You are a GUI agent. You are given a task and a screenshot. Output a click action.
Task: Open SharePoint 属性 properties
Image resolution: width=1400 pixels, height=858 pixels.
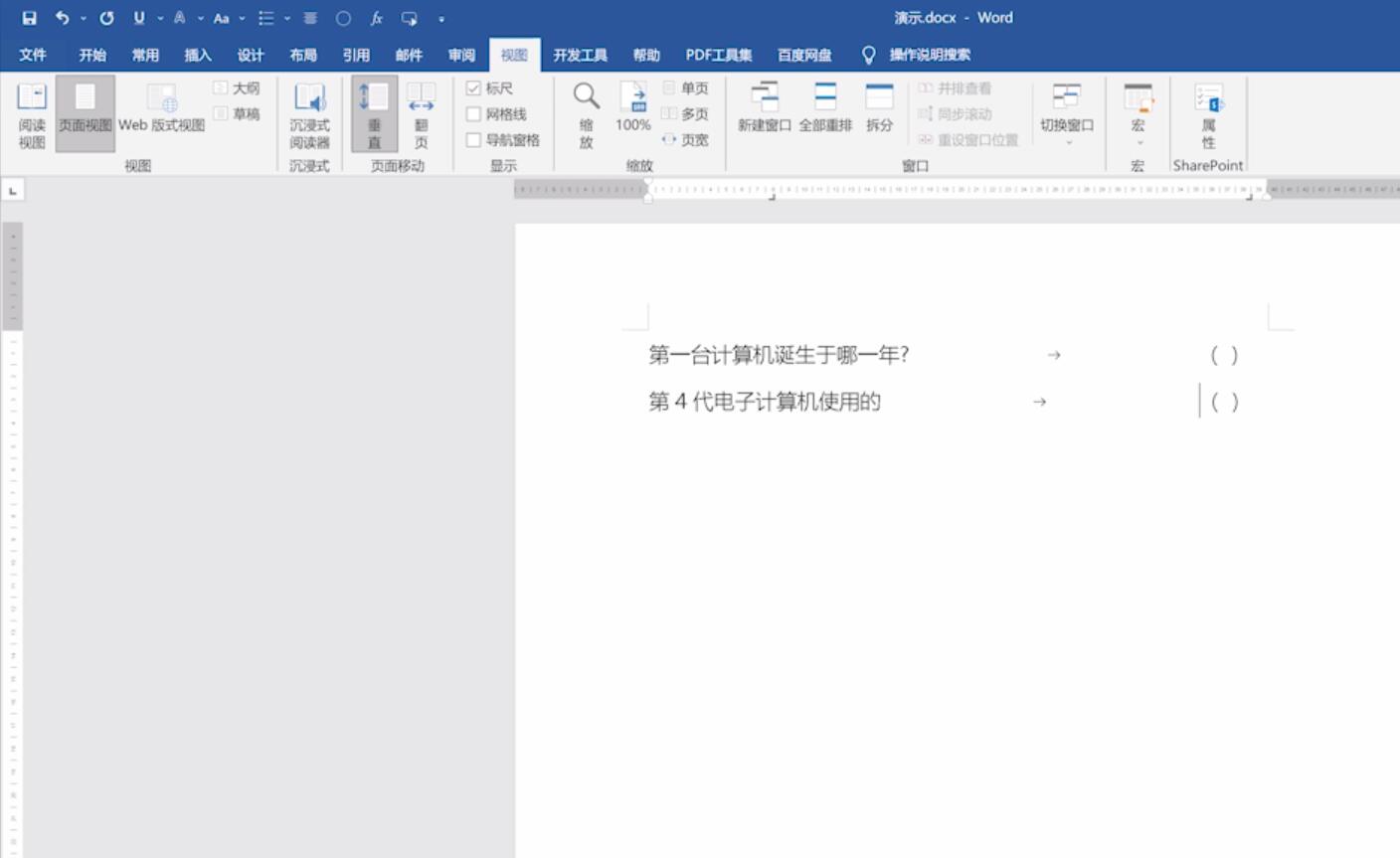tap(1208, 115)
